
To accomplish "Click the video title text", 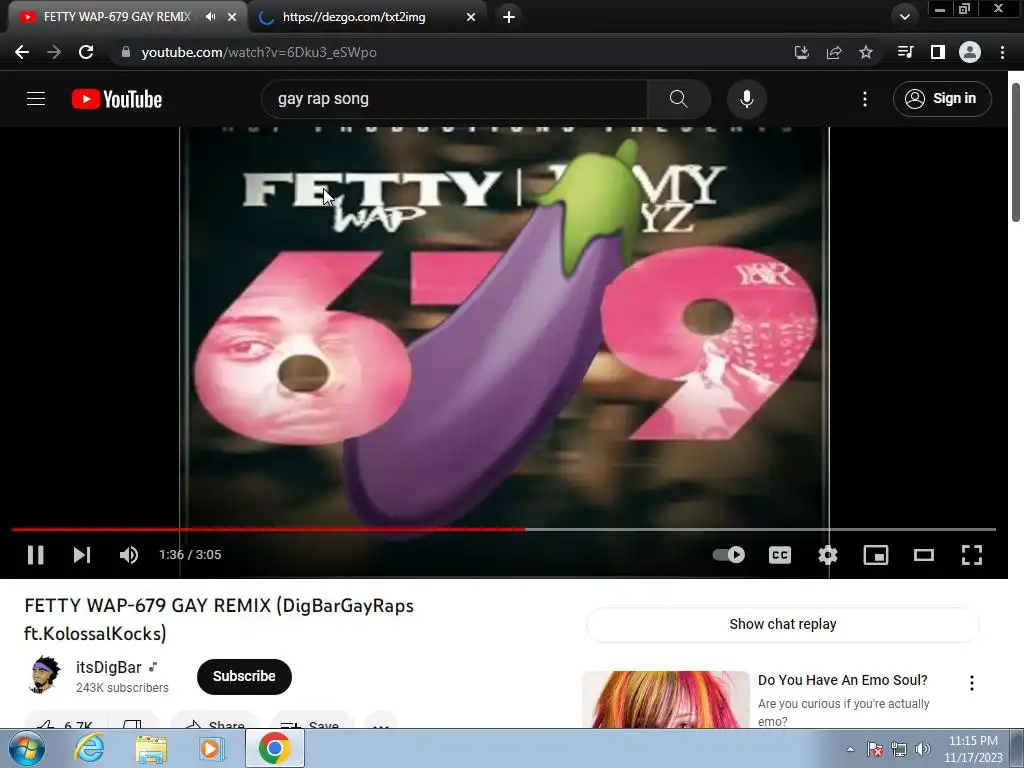I will [x=219, y=619].
